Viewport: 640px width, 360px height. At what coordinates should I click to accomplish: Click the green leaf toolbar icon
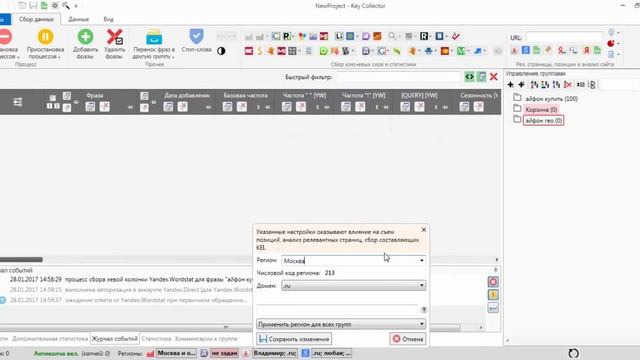[x=397, y=51]
